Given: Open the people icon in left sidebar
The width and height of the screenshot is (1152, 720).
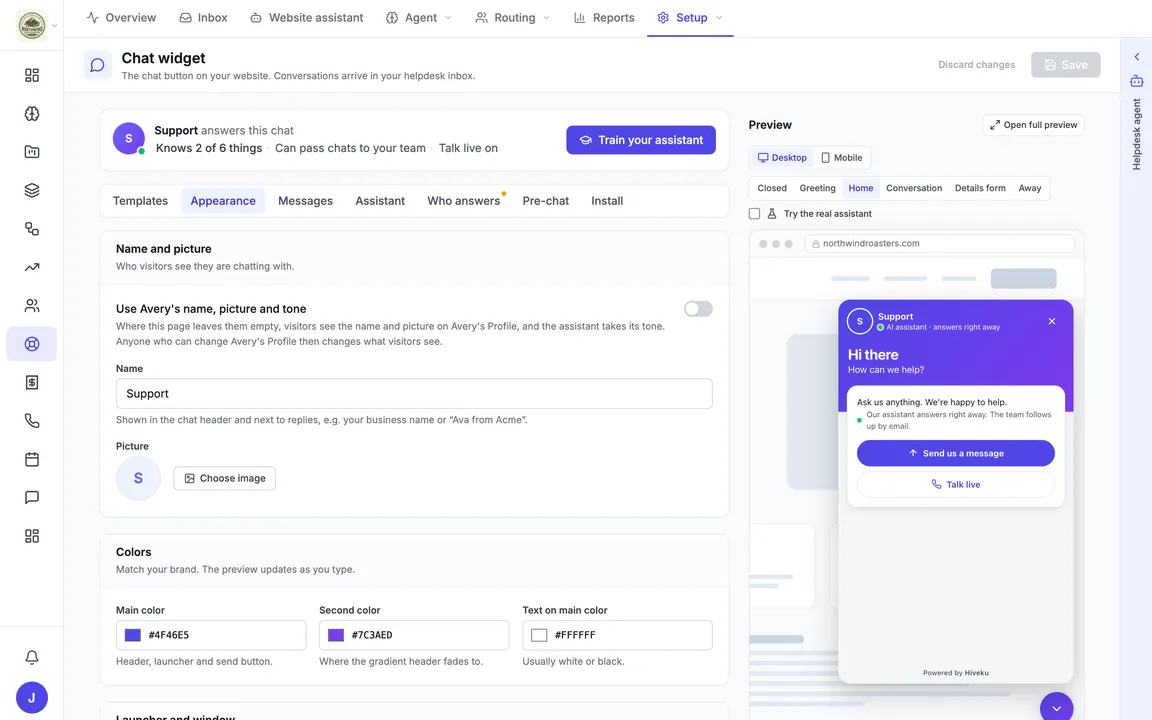Looking at the screenshot, I should tap(32, 306).
